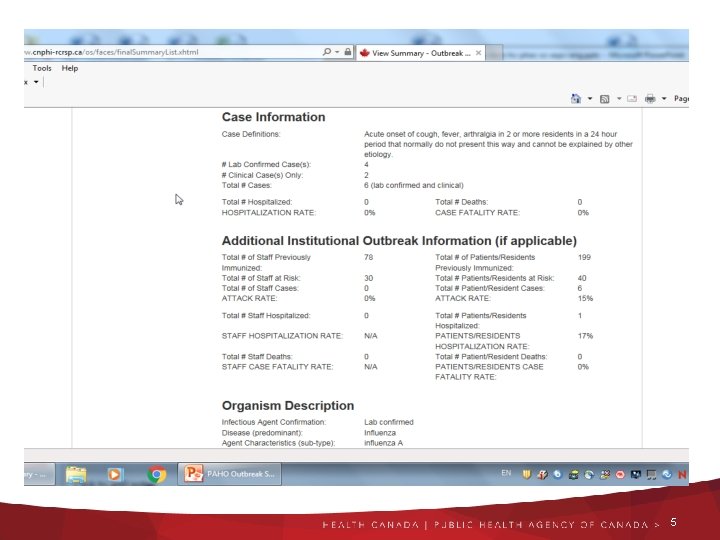Screen dimensions: 720x540
Task: Click the Infectious Agent Confirmation label
Action: [x=274, y=422]
